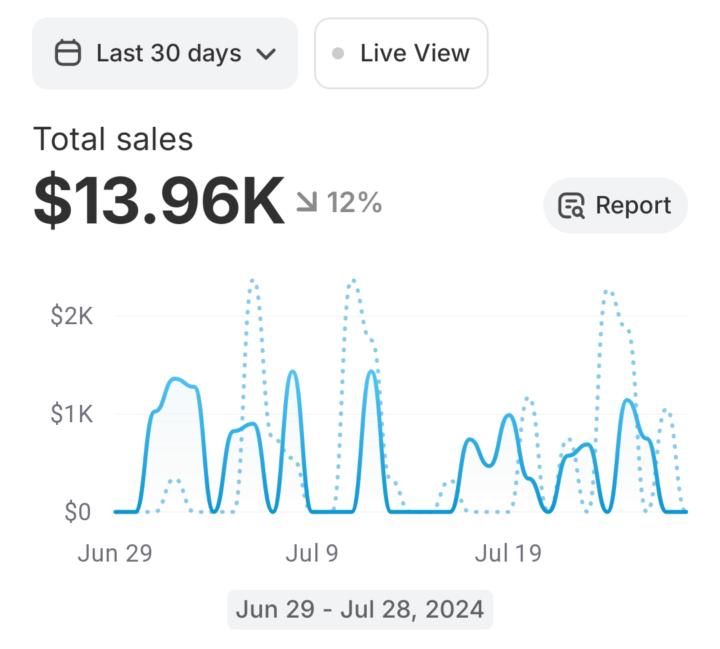Viewport: 720px width, 649px height.
Task: Select the Jun 29 x-axis date marker
Action: click(115, 553)
